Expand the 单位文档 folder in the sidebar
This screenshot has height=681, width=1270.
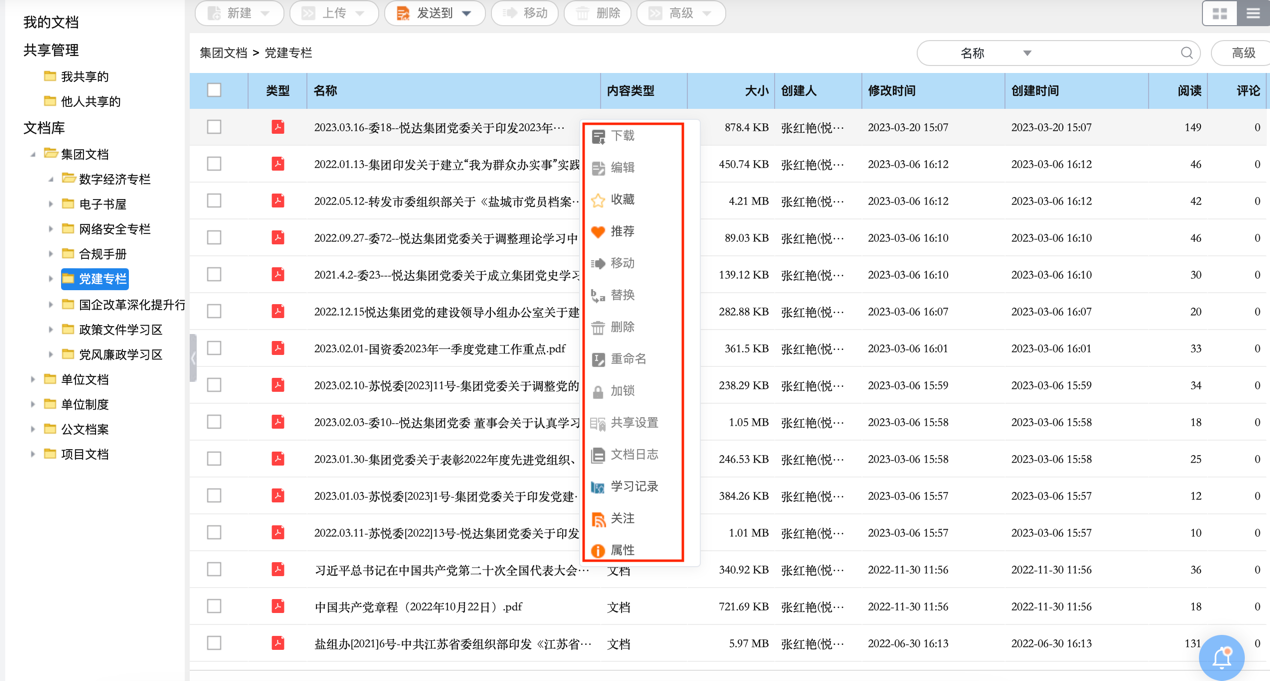(x=33, y=379)
